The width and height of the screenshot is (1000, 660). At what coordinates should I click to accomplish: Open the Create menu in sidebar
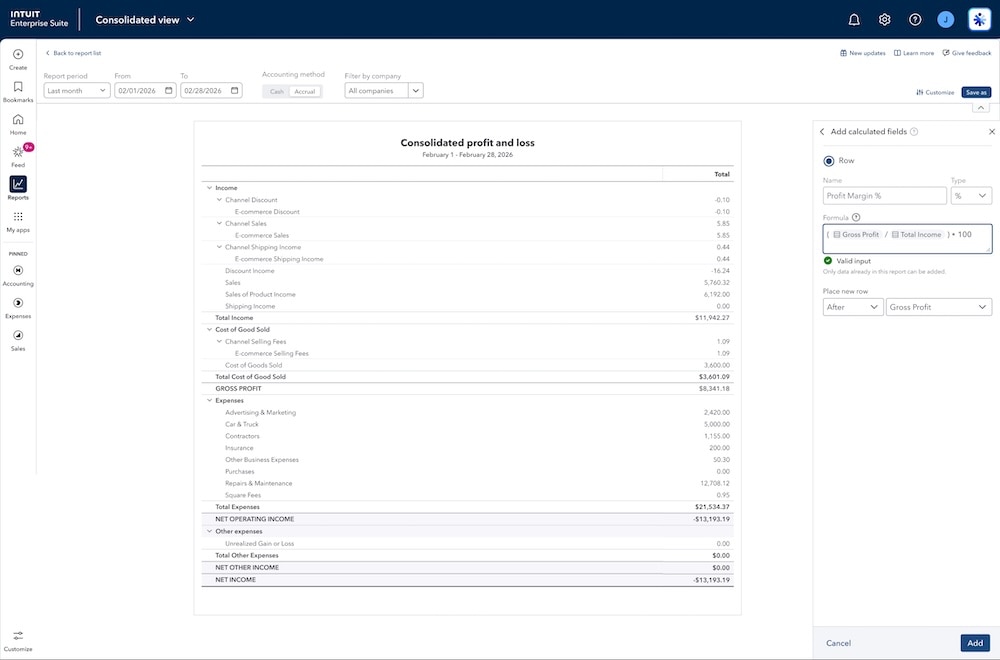coord(18,59)
